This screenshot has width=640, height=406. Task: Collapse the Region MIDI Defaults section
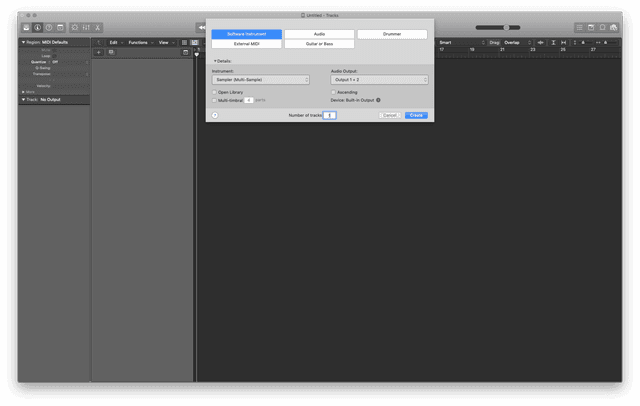23,42
